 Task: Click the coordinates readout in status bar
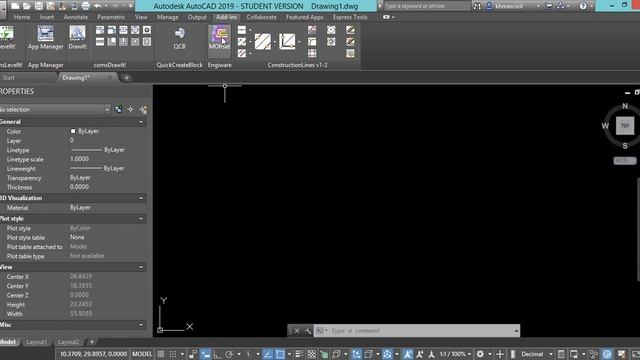(93, 354)
